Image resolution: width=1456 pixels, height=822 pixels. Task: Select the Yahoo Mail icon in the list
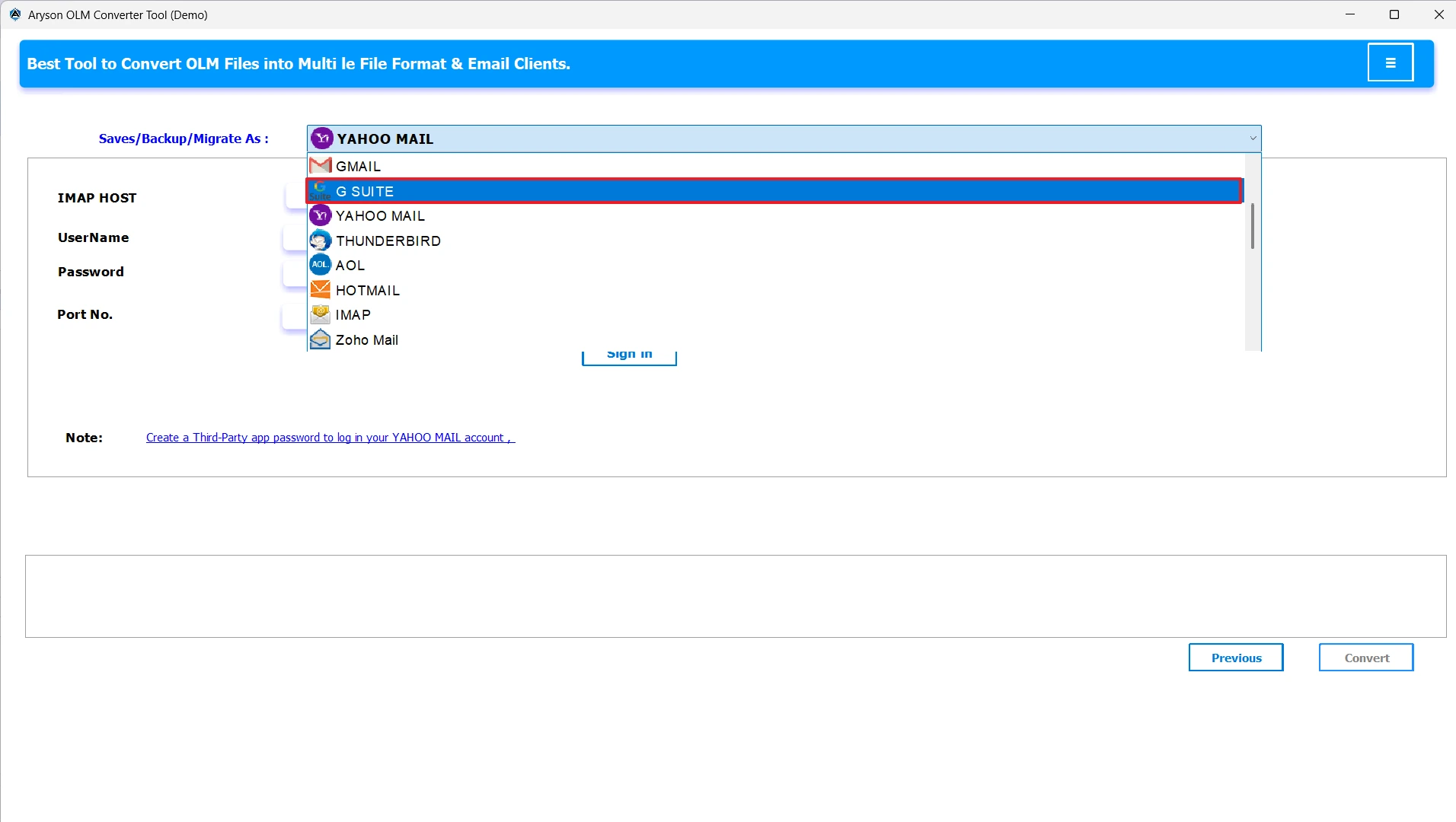320,215
